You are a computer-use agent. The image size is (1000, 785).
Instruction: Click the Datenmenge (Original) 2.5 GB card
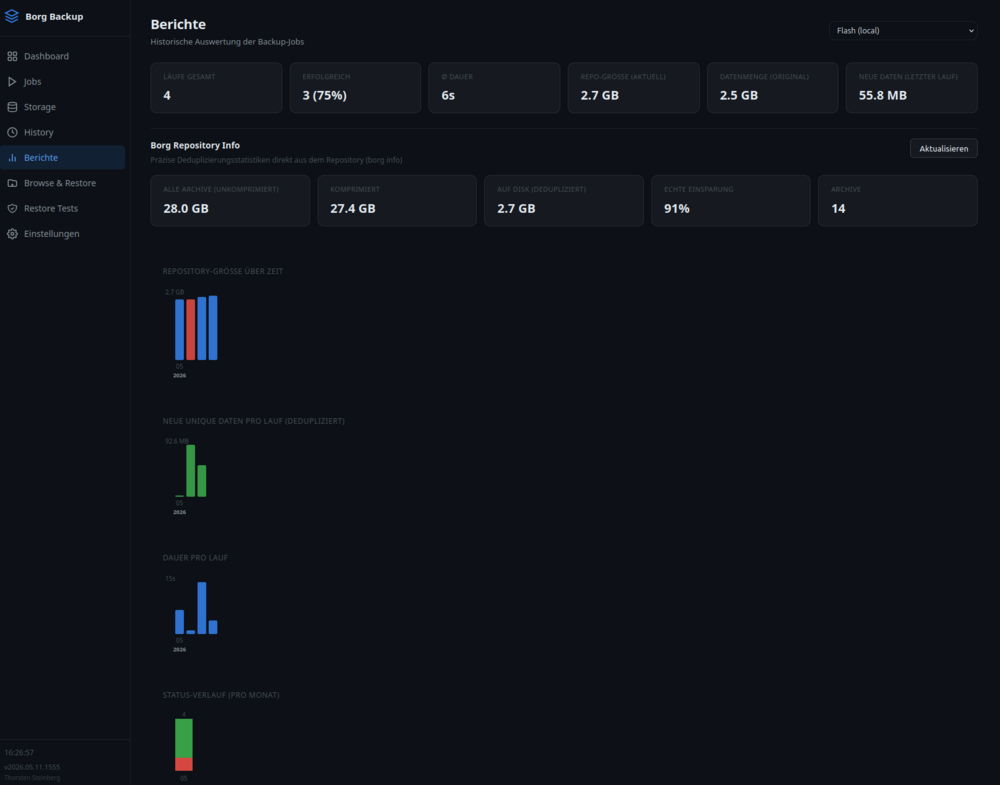point(772,88)
